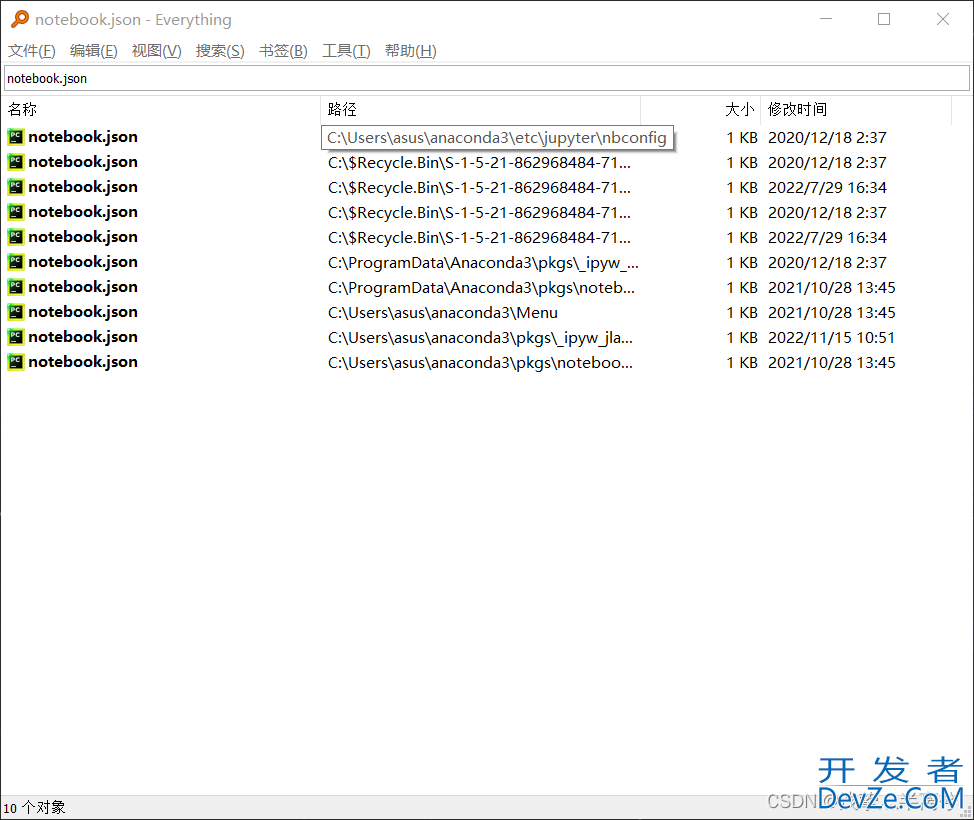
Task: Click file icon of the ProgramData pkgs\noteb row
Action: pos(16,287)
